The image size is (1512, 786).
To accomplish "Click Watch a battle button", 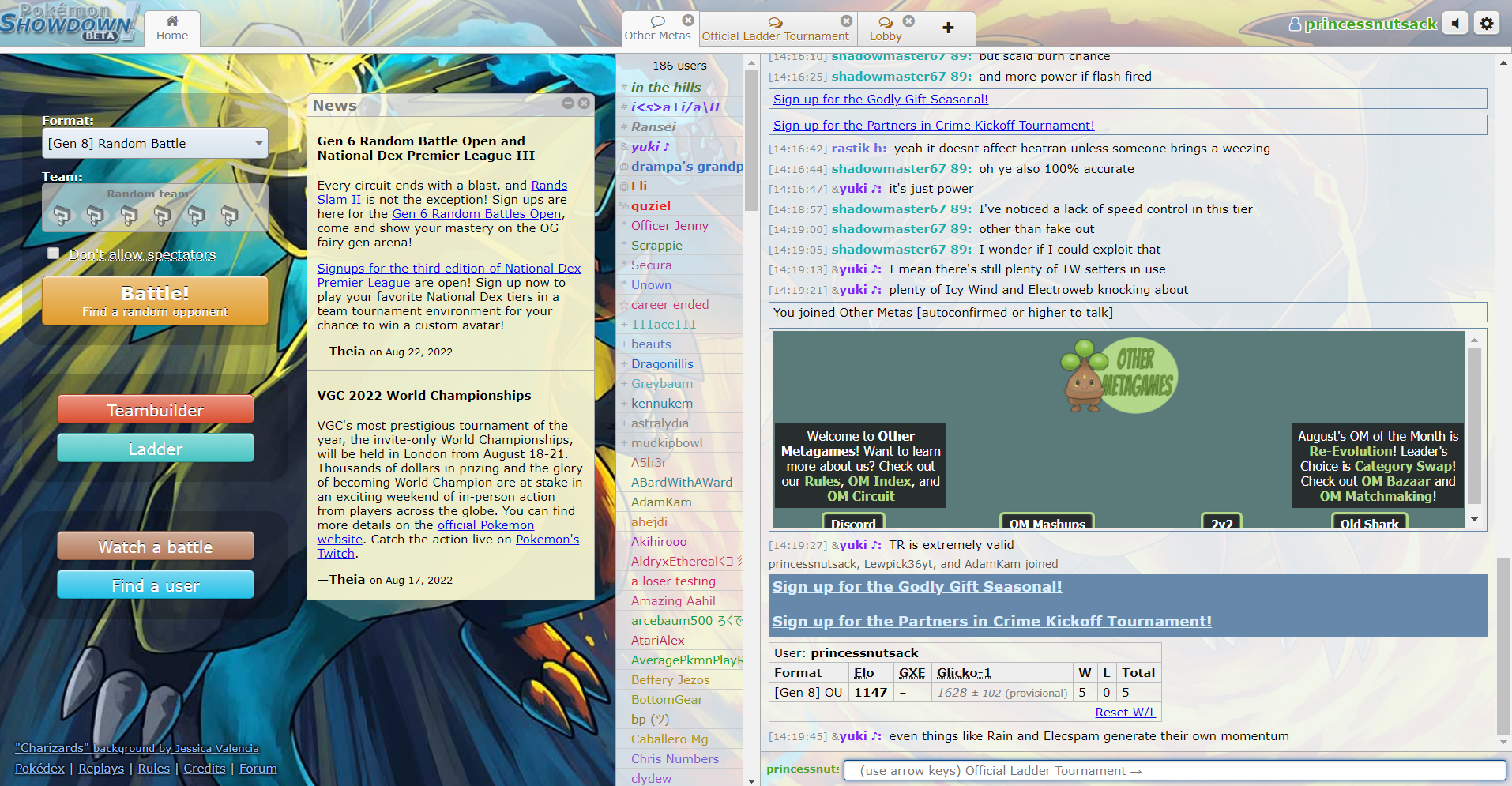I will point(155,547).
